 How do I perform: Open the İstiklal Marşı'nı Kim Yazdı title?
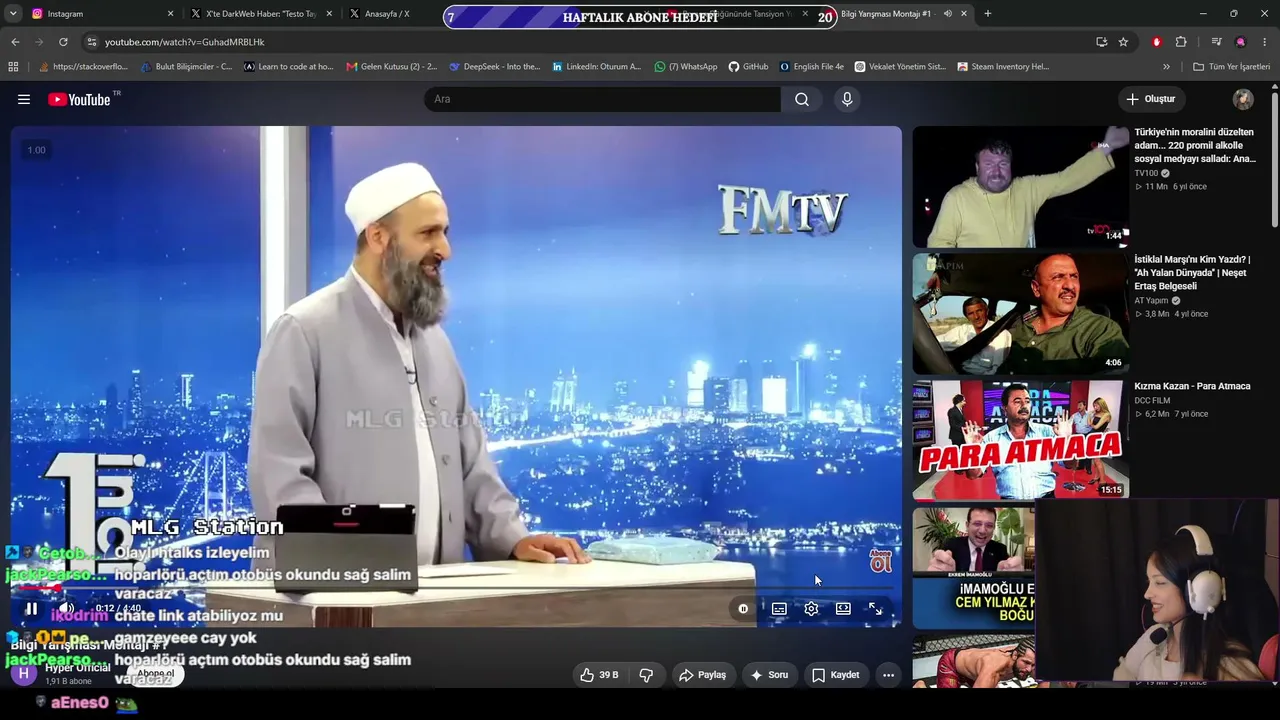pyautogui.click(x=1192, y=272)
